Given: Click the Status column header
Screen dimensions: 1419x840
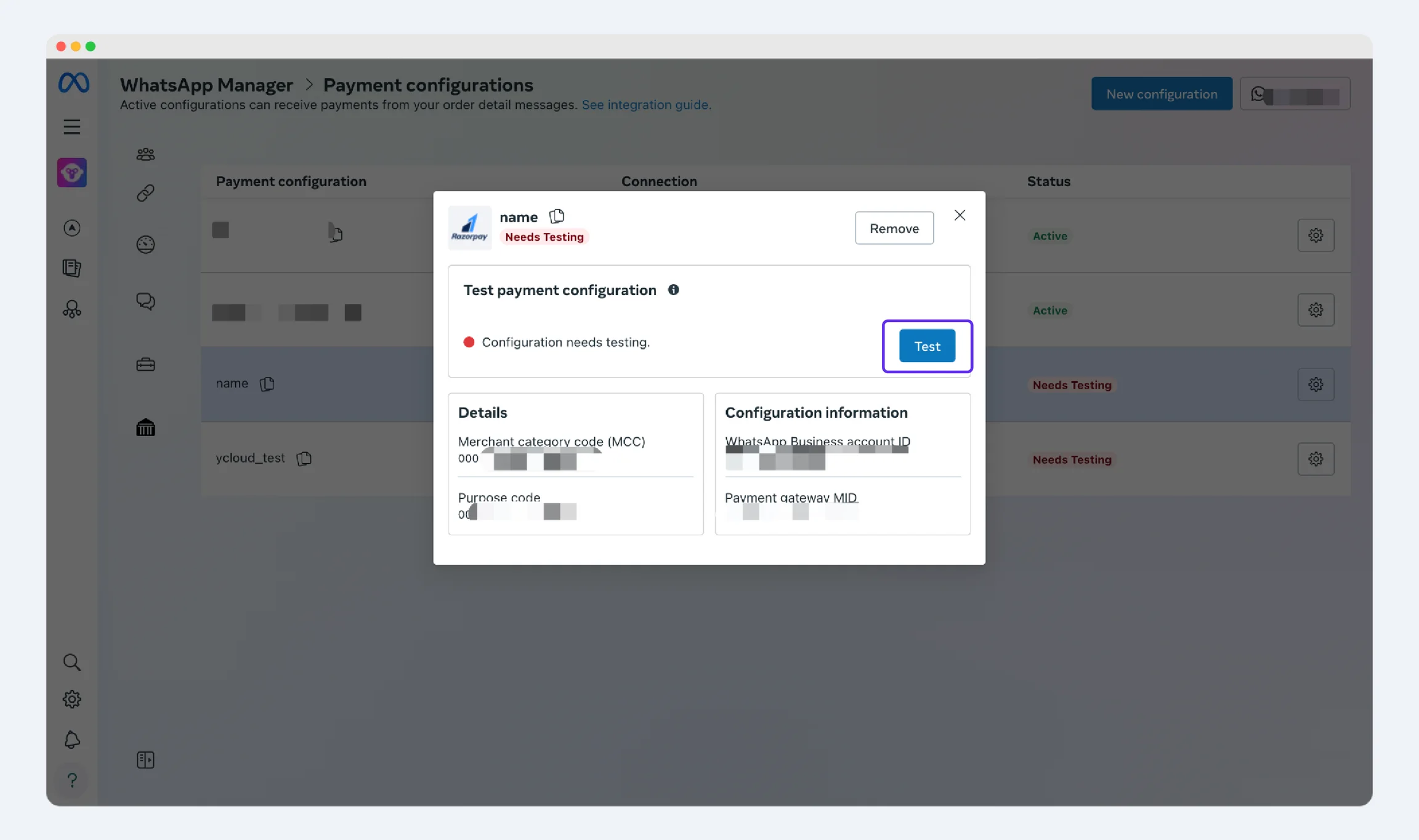Looking at the screenshot, I should (1048, 181).
